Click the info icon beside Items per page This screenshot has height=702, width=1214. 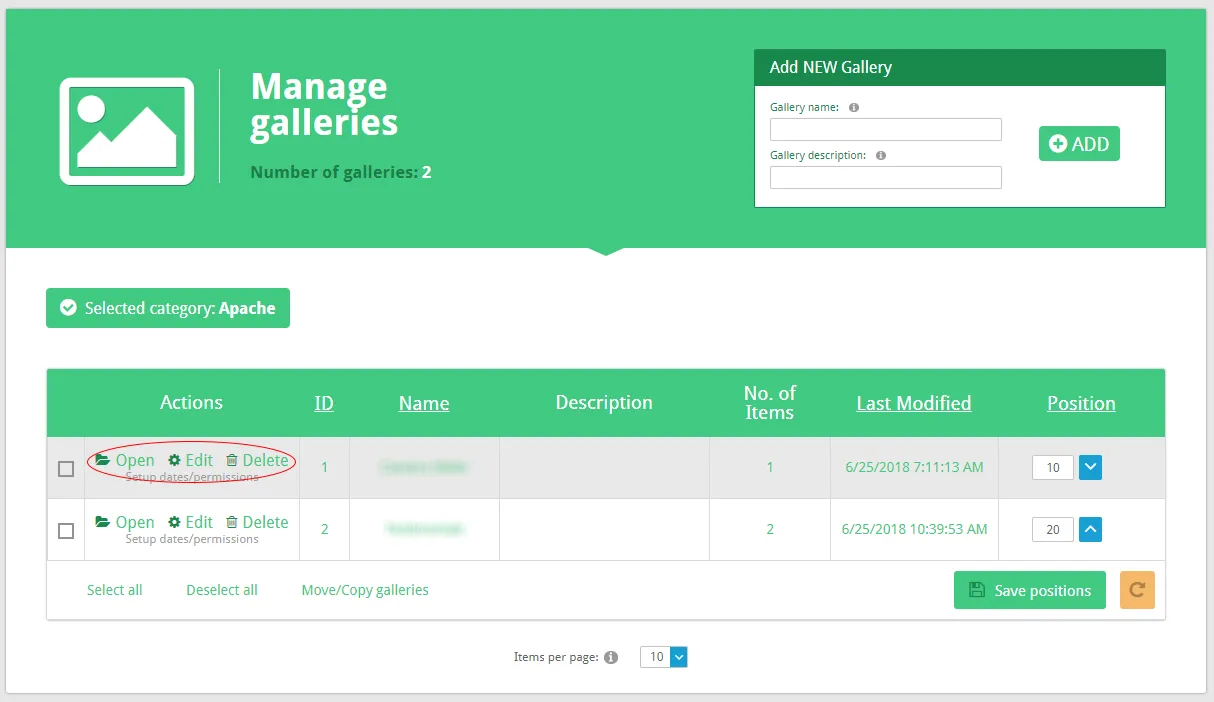pyautogui.click(x=611, y=657)
